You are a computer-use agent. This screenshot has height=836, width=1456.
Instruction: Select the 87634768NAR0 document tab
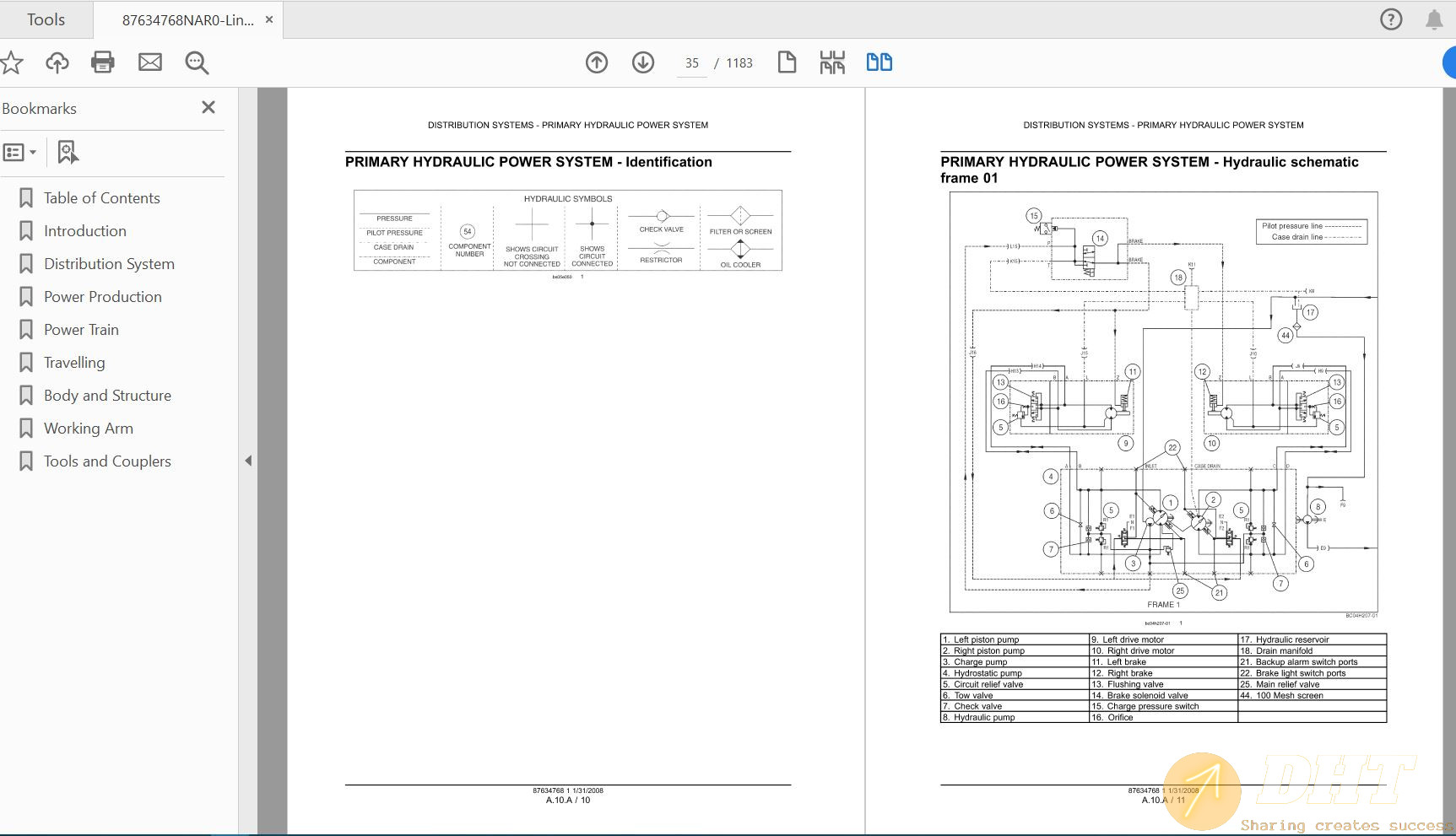[187, 20]
